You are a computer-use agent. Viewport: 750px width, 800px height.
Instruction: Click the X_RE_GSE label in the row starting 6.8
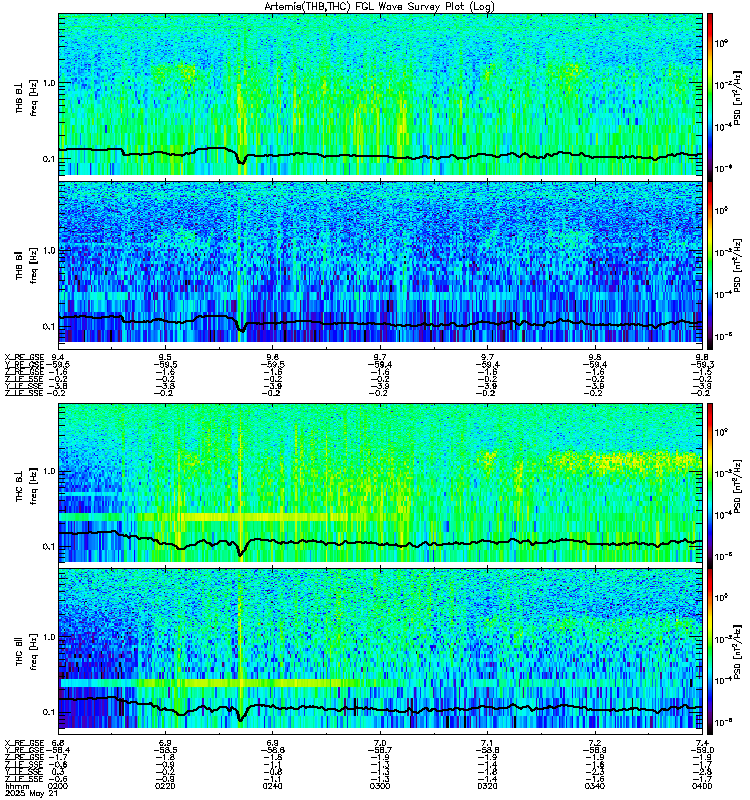pos(24,742)
